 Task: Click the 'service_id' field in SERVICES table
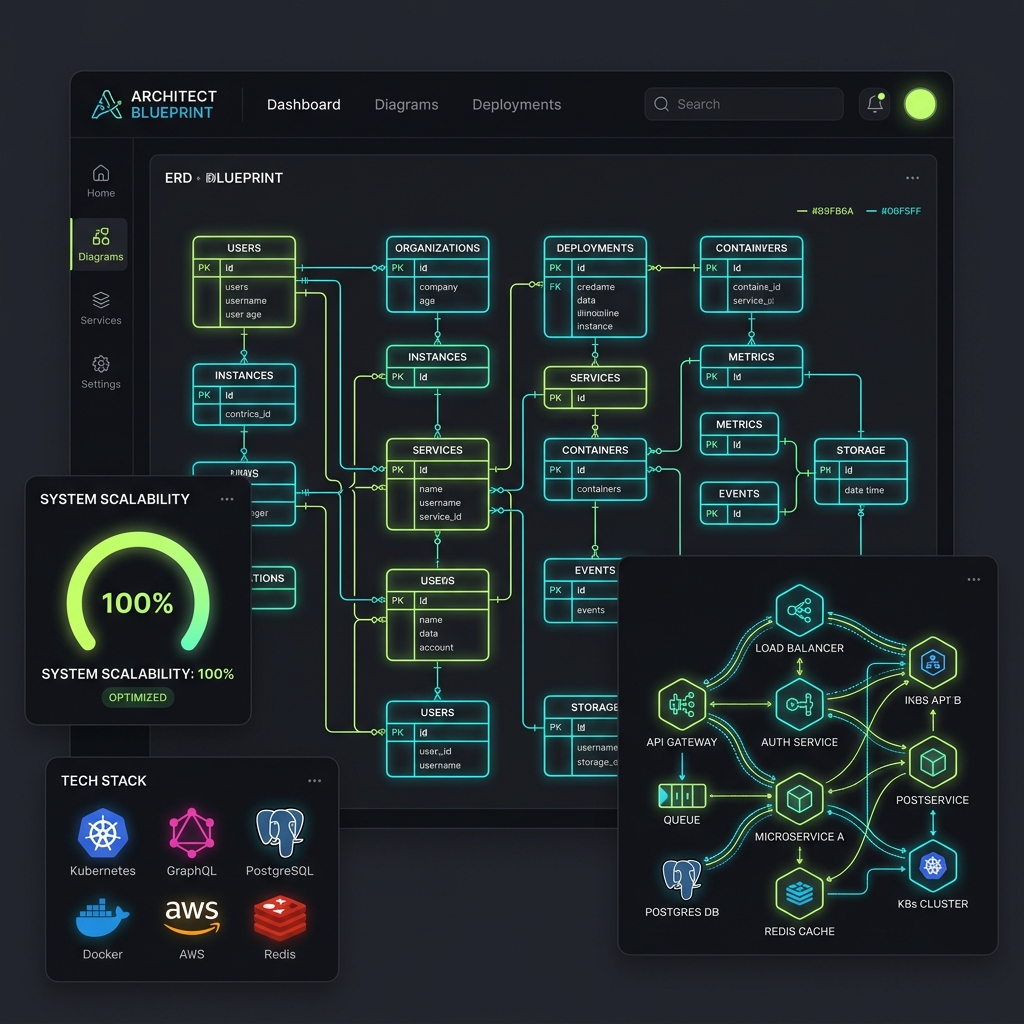pyautogui.click(x=440, y=517)
